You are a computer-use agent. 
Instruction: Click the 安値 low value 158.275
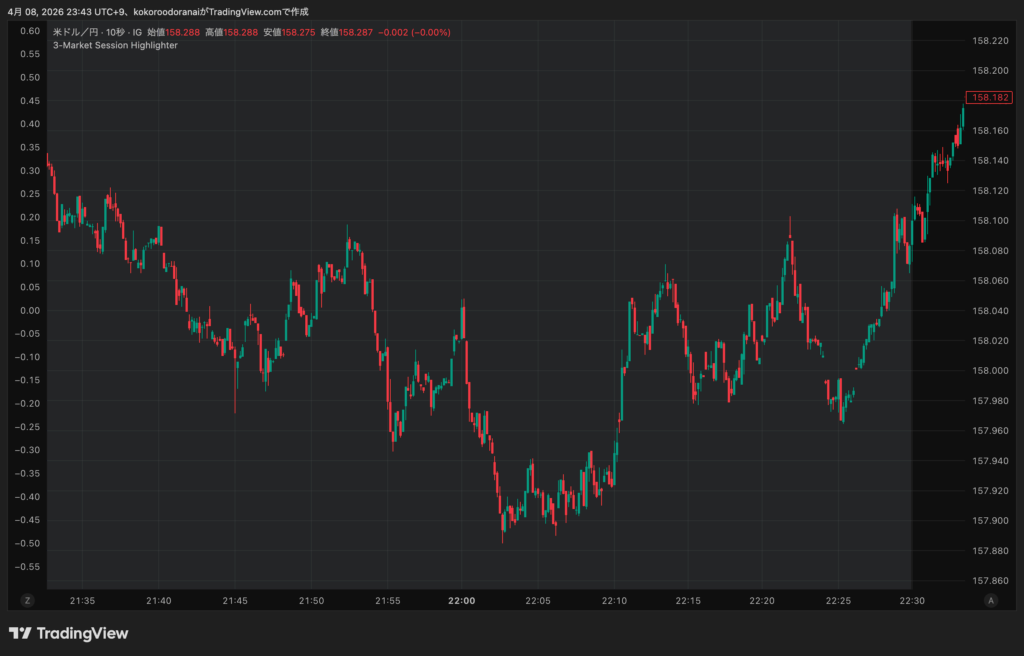(298, 32)
